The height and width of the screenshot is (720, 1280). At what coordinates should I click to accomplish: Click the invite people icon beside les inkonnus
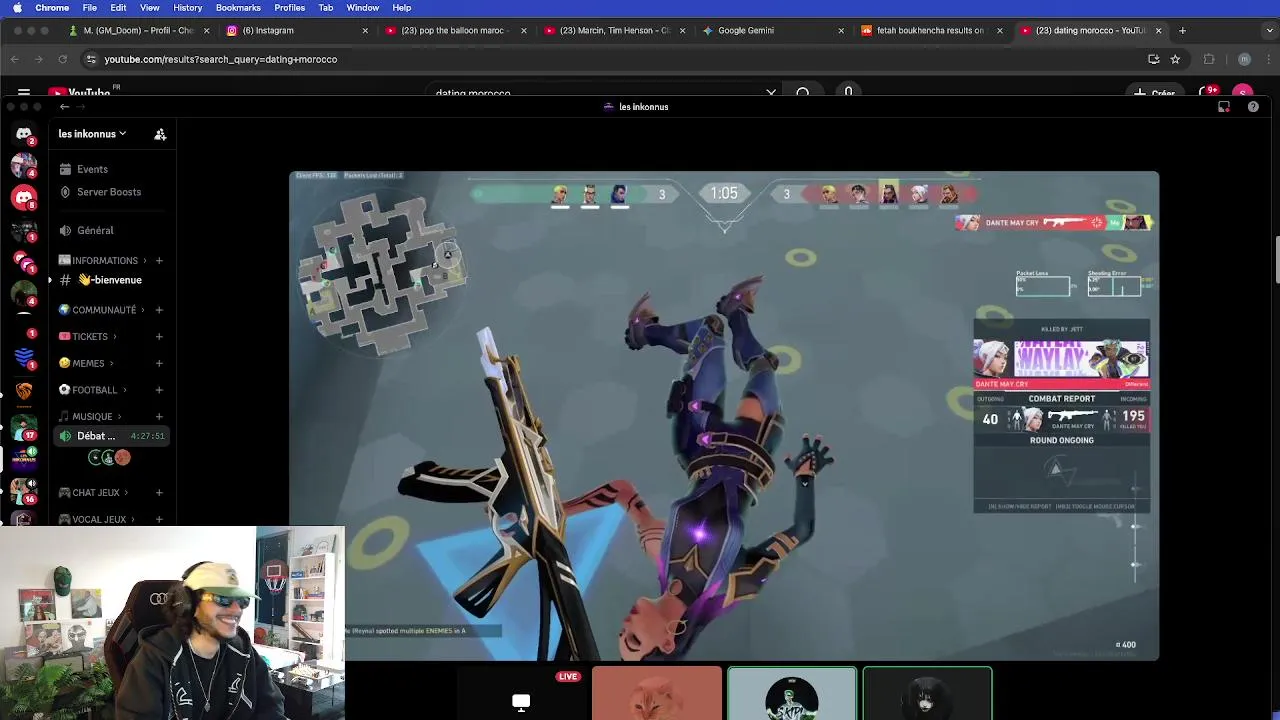click(x=160, y=134)
